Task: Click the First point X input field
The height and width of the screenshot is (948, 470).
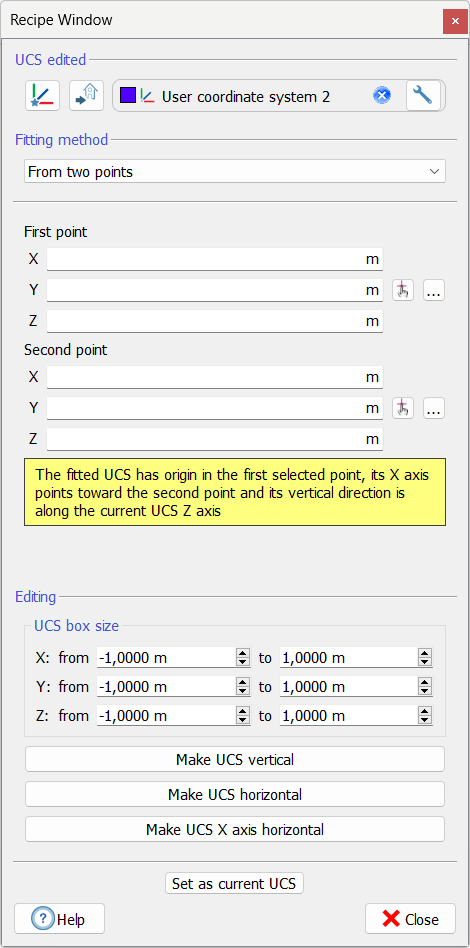Action: 215,259
